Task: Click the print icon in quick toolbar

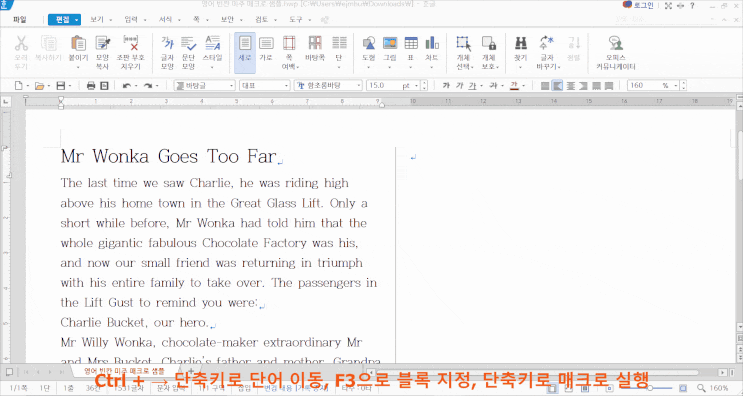Action: pyautogui.click(x=91, y=86)
